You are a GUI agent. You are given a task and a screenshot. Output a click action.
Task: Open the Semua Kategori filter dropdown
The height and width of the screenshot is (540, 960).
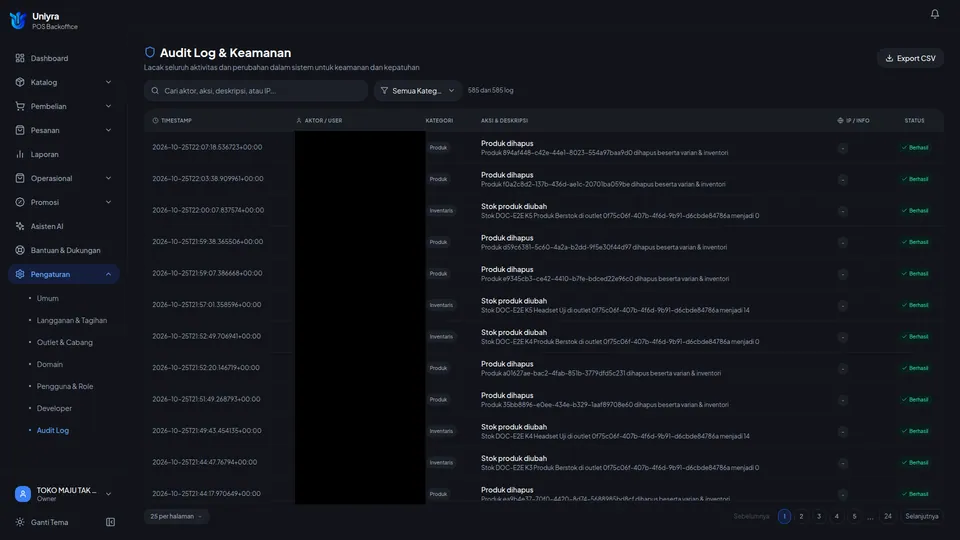[418, 91]
